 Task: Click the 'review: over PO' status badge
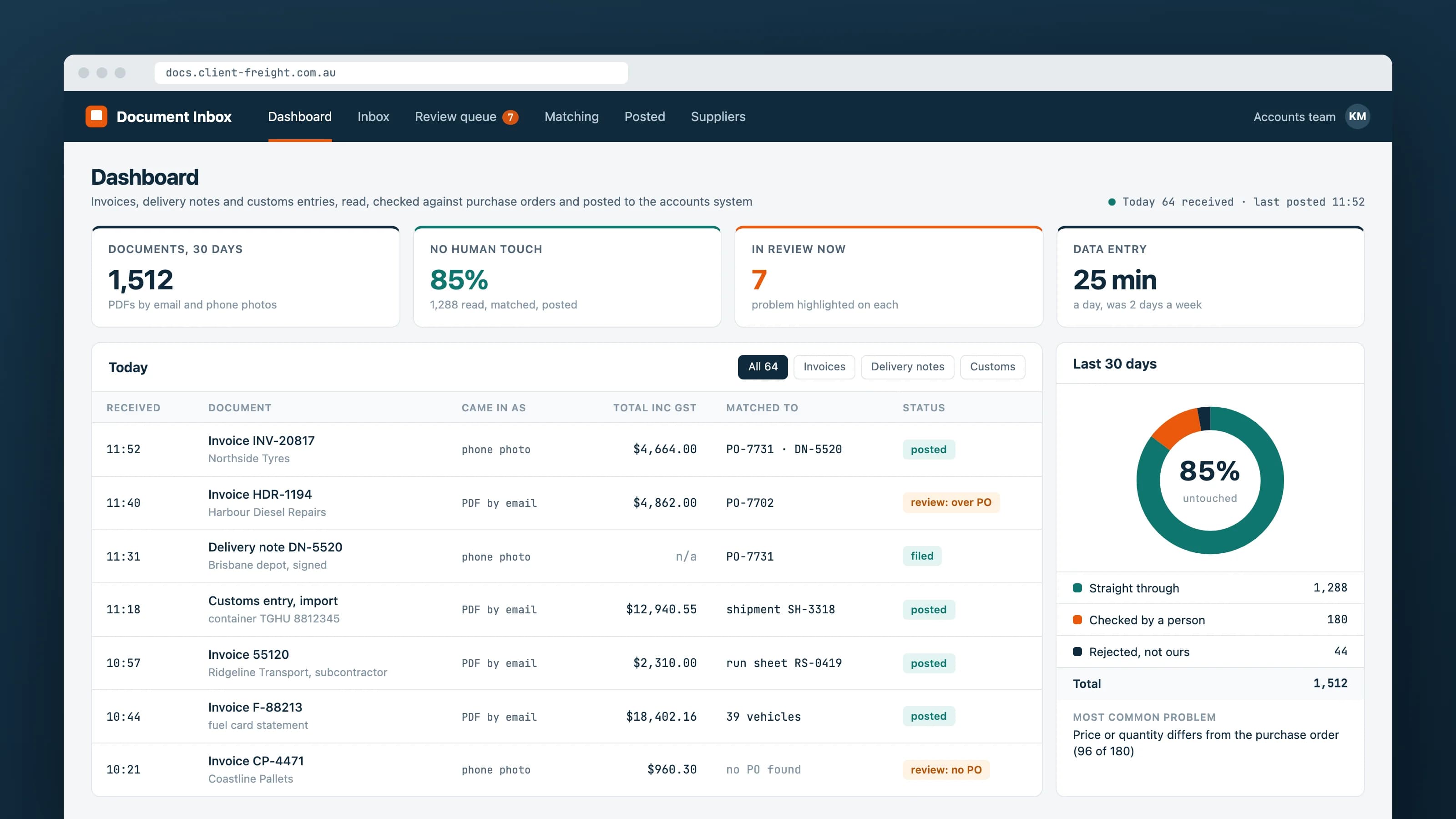click(950, 502)
